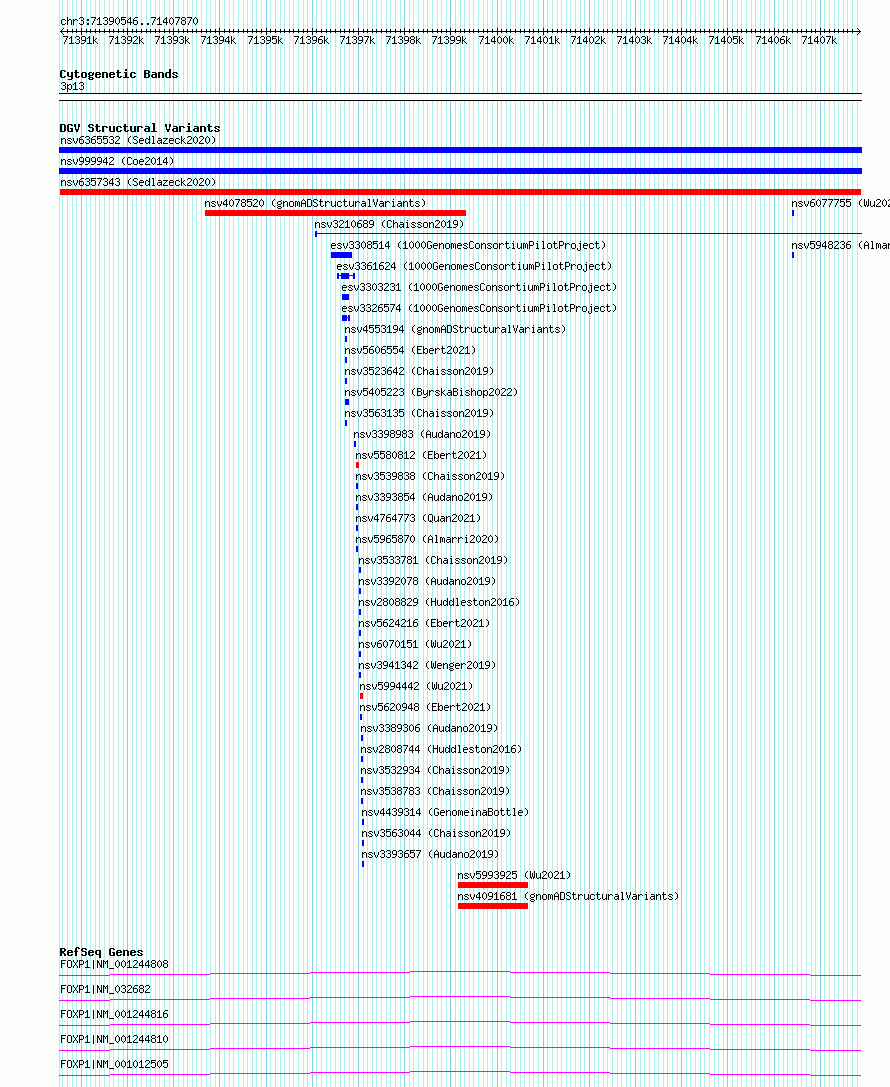This screenshot has width=890, height=1087.
Task: Click the 71395k ruler position
Action: [265, 40]
